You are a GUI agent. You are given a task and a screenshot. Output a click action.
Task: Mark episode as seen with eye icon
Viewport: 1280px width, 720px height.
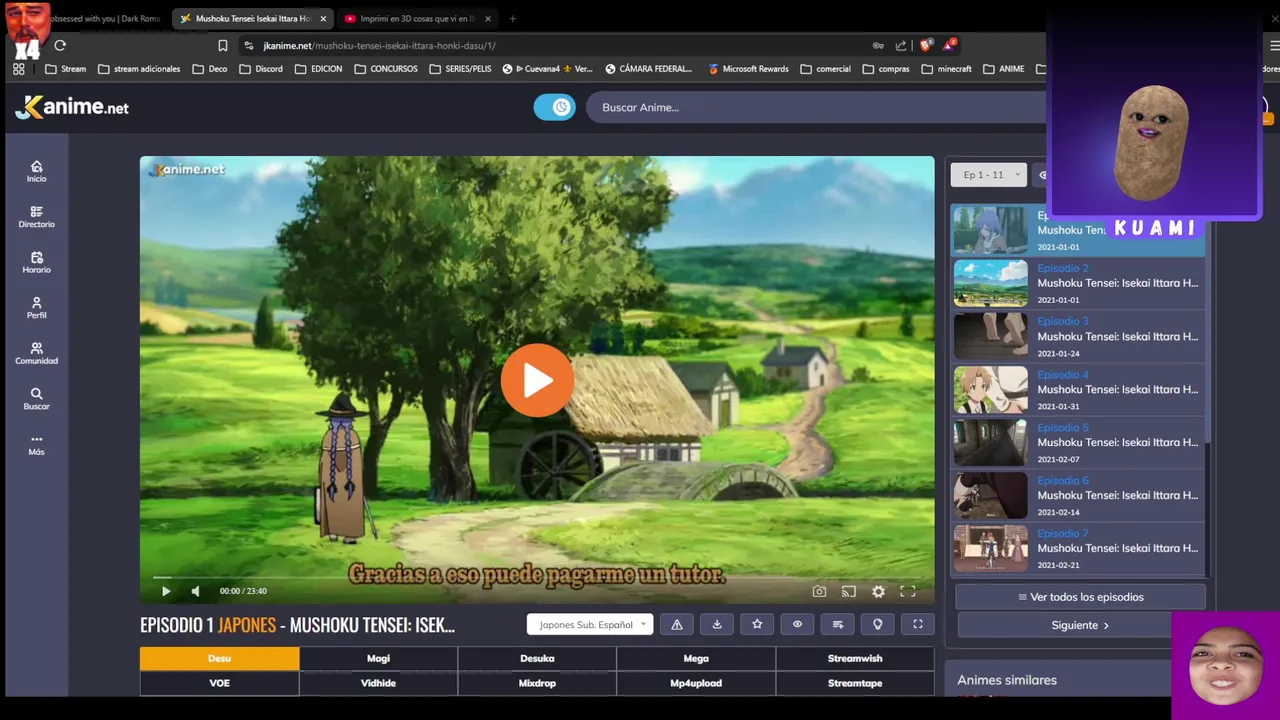click(797, 624)
